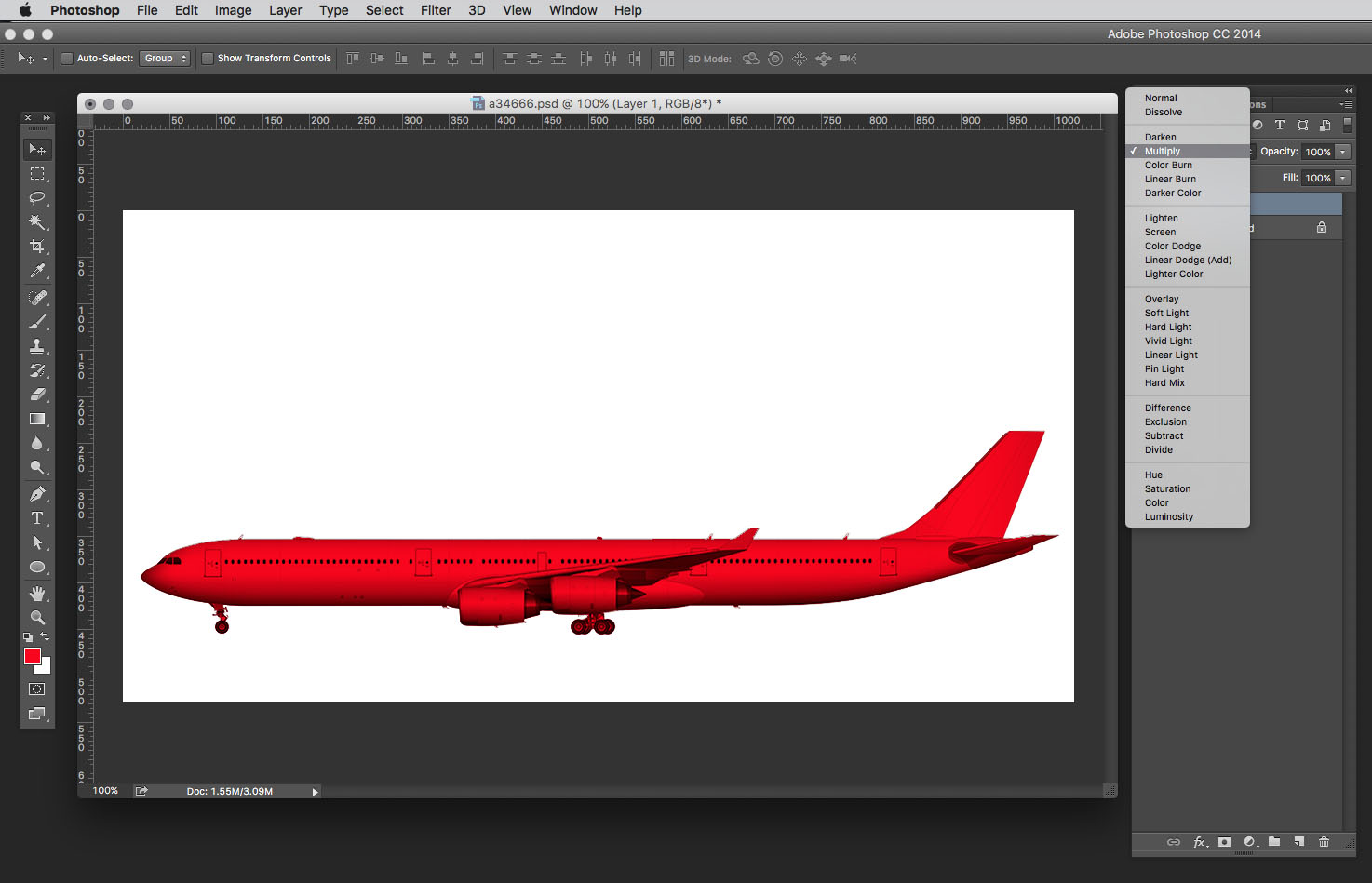Viewport: 1372px width, 883px height.
Task: Select the Hand tool
Action: tap(37, 593)
